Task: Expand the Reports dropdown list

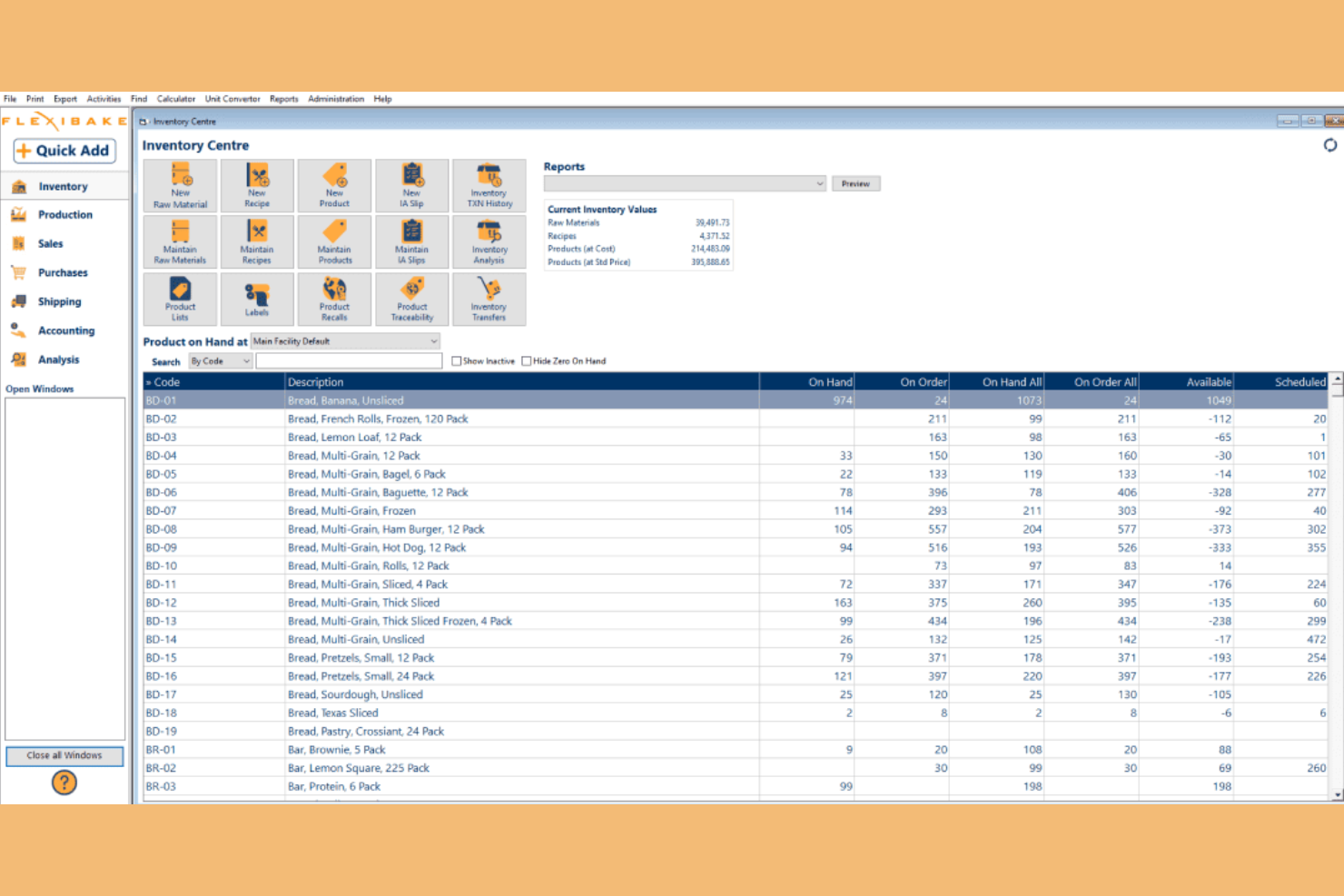Action: [685, 183]
